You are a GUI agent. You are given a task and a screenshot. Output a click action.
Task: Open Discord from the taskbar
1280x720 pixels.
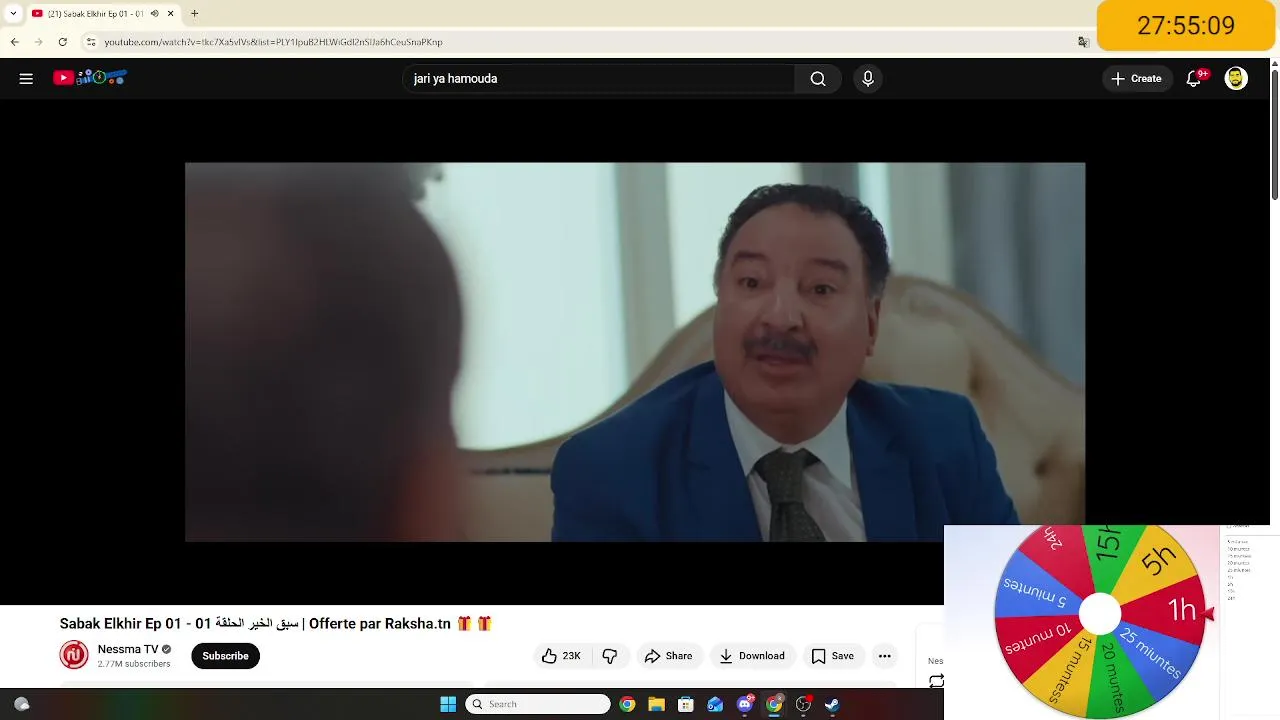point(745,704)
